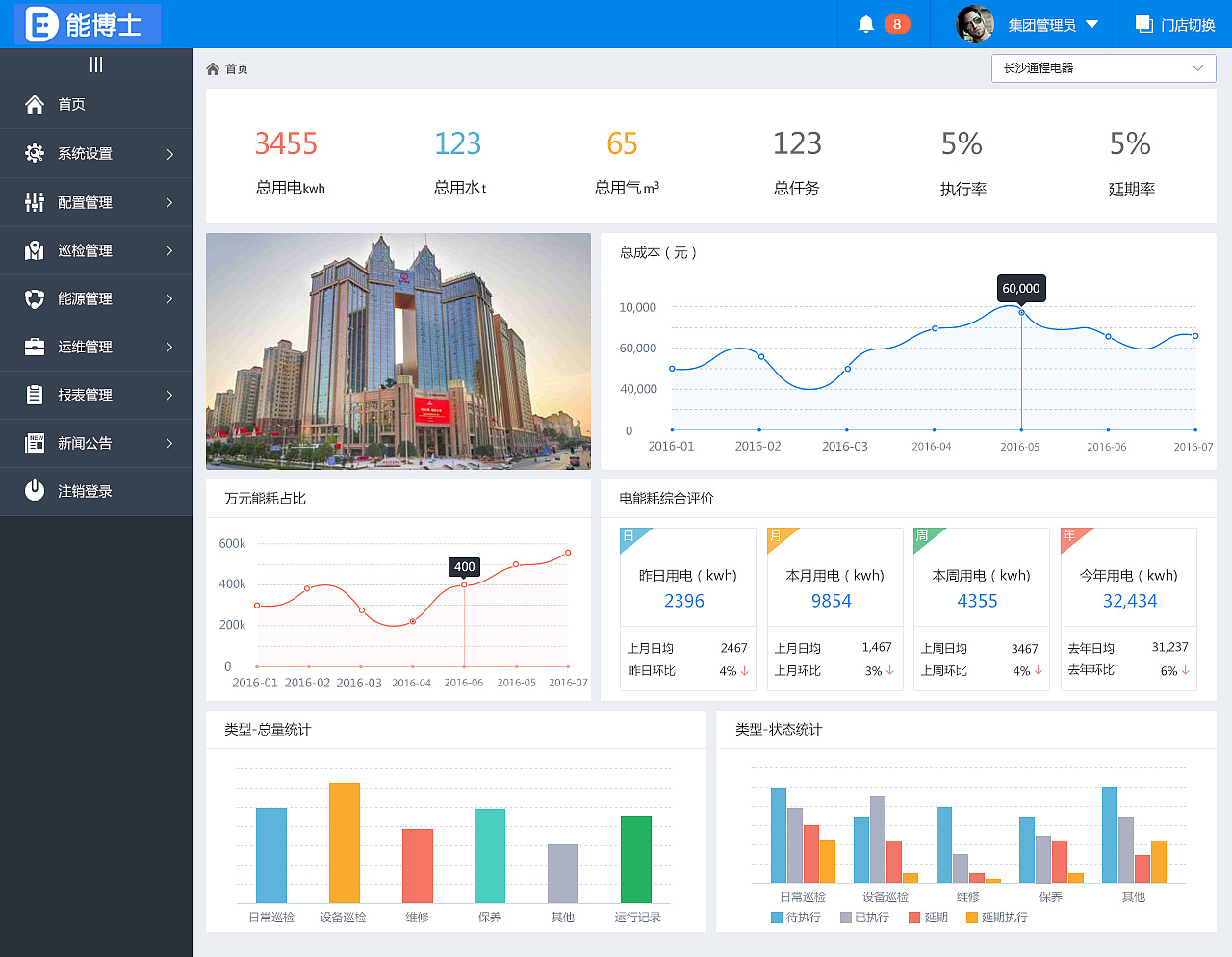Open the 系统设置 menu item
The width and height of the screenshot is (1232, 957).
pyautogui.click(x=96, y=153)
